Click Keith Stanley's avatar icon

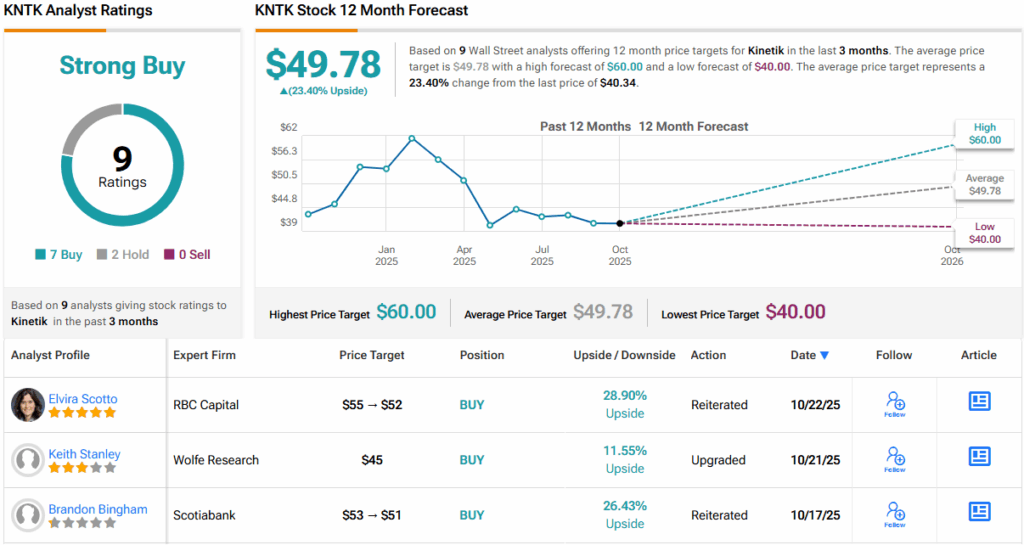click(27, 460)
